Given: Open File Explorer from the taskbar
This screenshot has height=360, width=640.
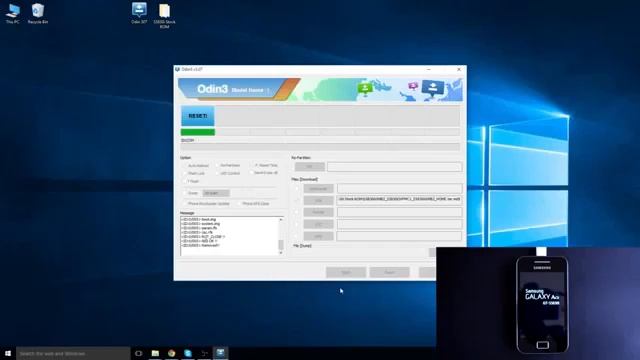Looking at the screenshot, I should tap(155, 353).
